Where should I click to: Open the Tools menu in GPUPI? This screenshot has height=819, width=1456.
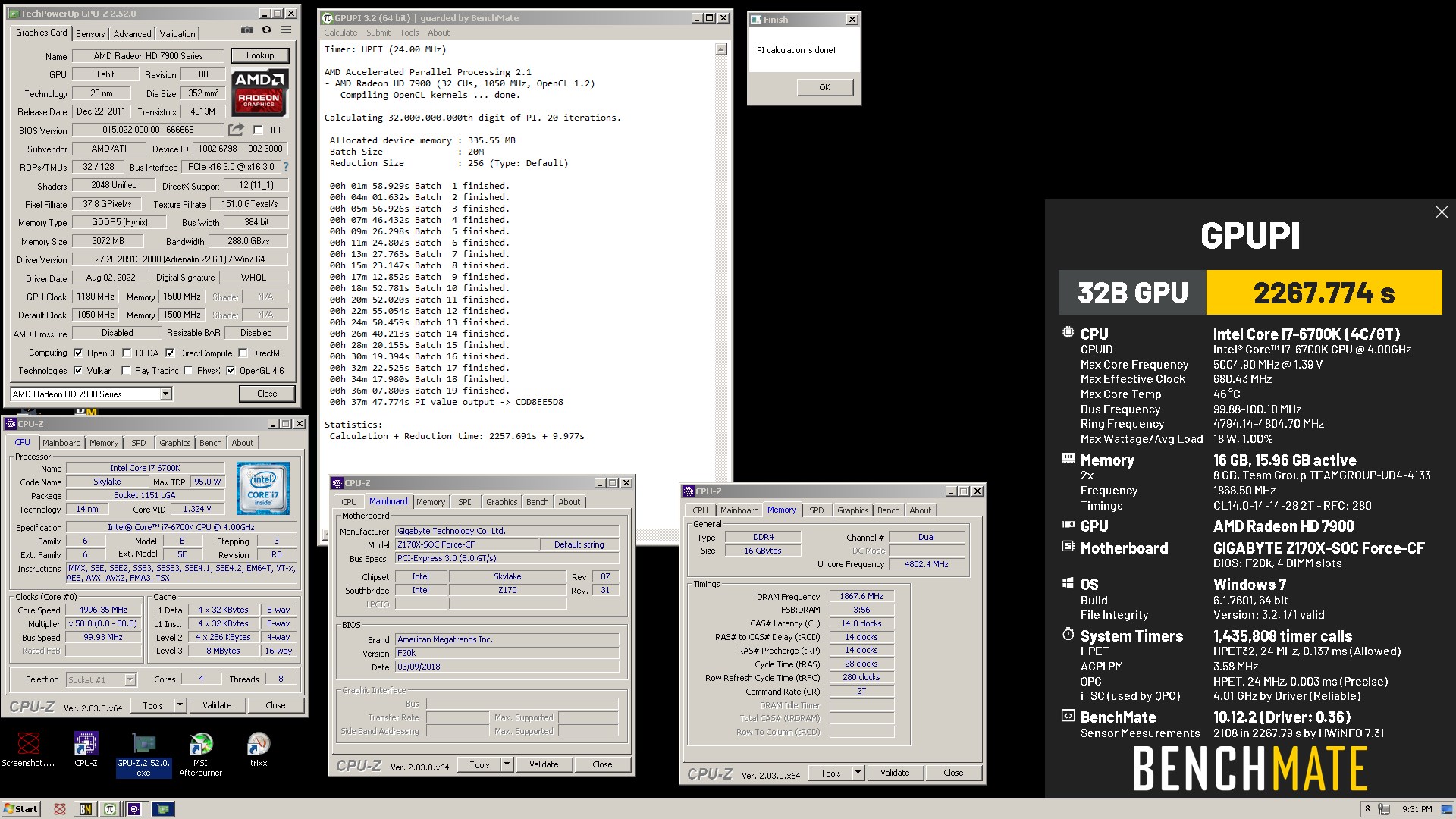[x=409, y=33]
